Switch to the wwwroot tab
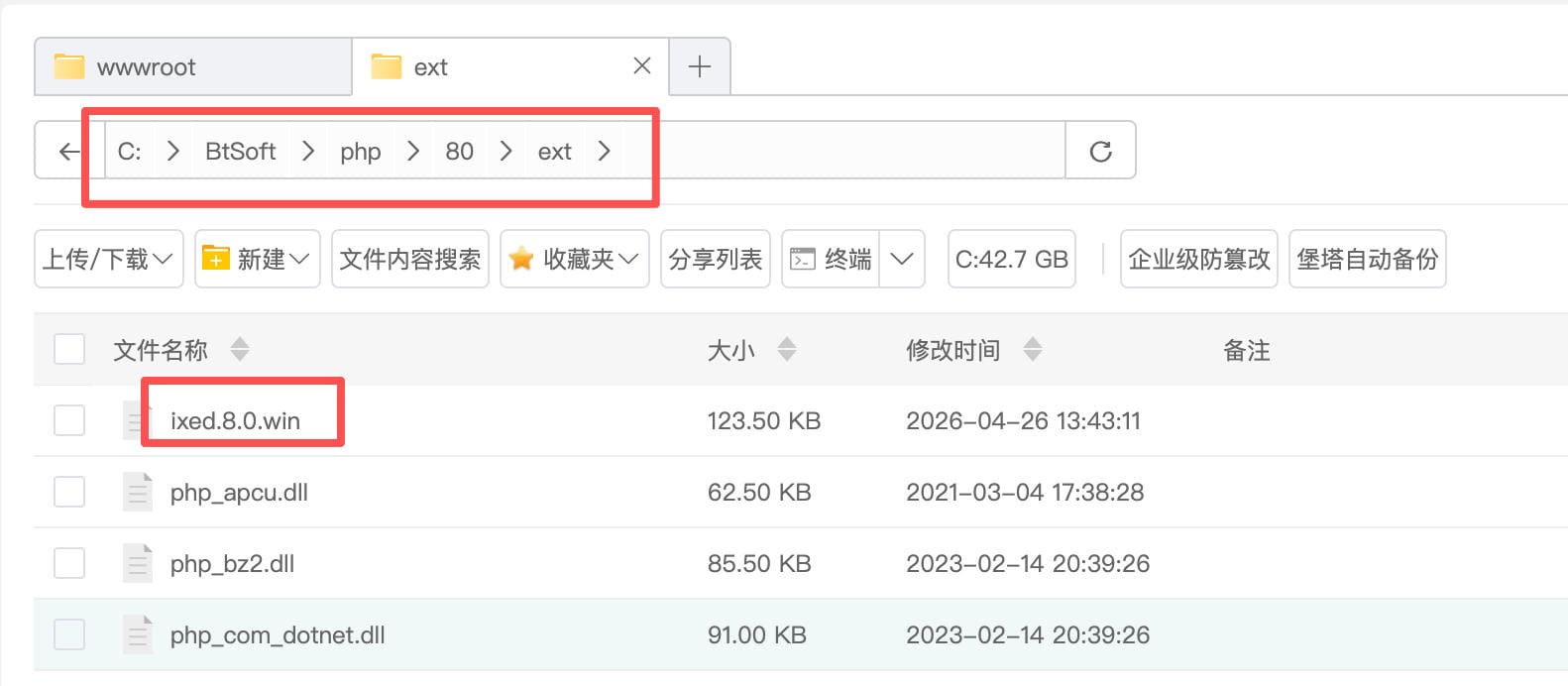Screen dimensions: 1568x686 tap(147, 67)
